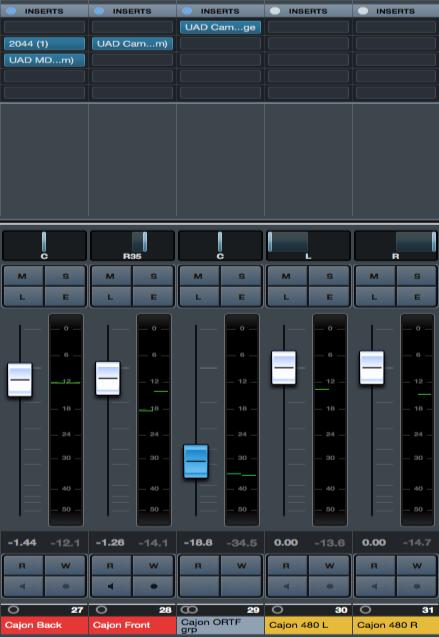
Task: Select the Cajon 480 L channel name
Action: [x=308, y=626]
